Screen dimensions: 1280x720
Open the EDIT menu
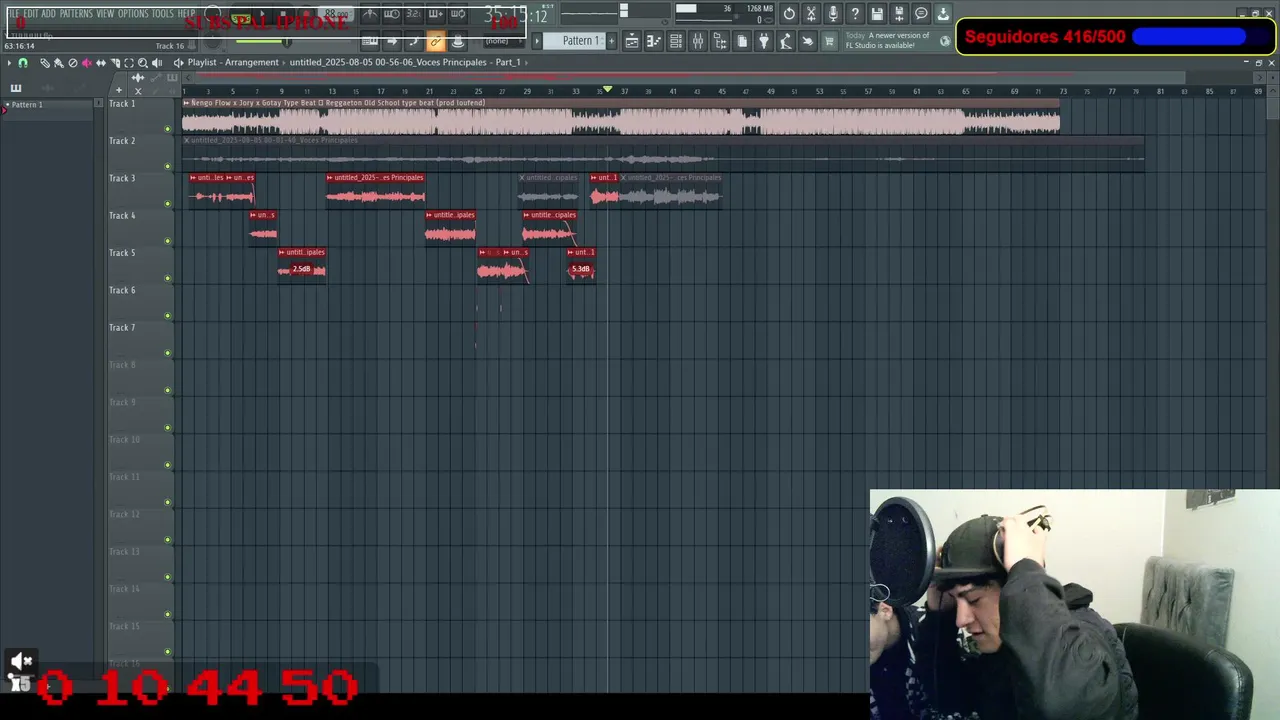click(31, 13)
